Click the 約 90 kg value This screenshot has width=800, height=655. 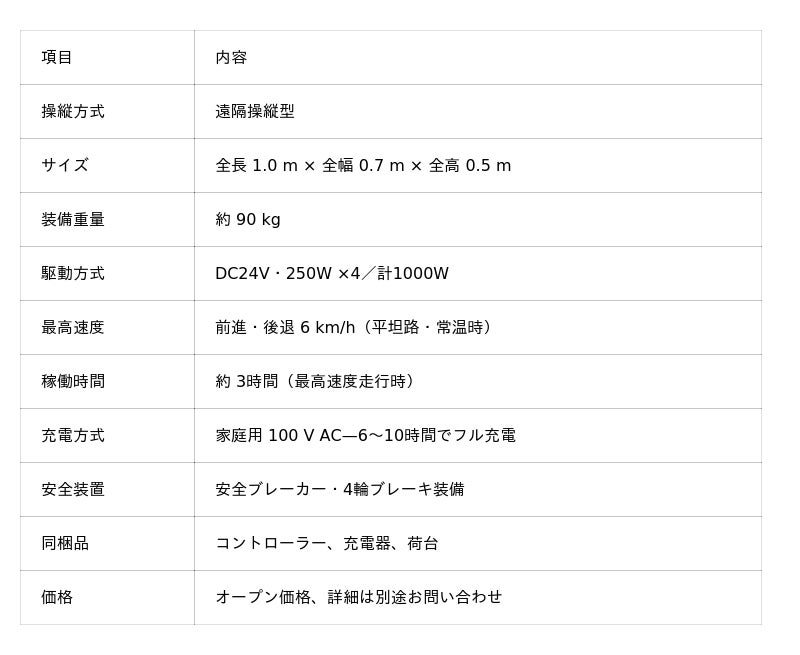pos(248,219)
